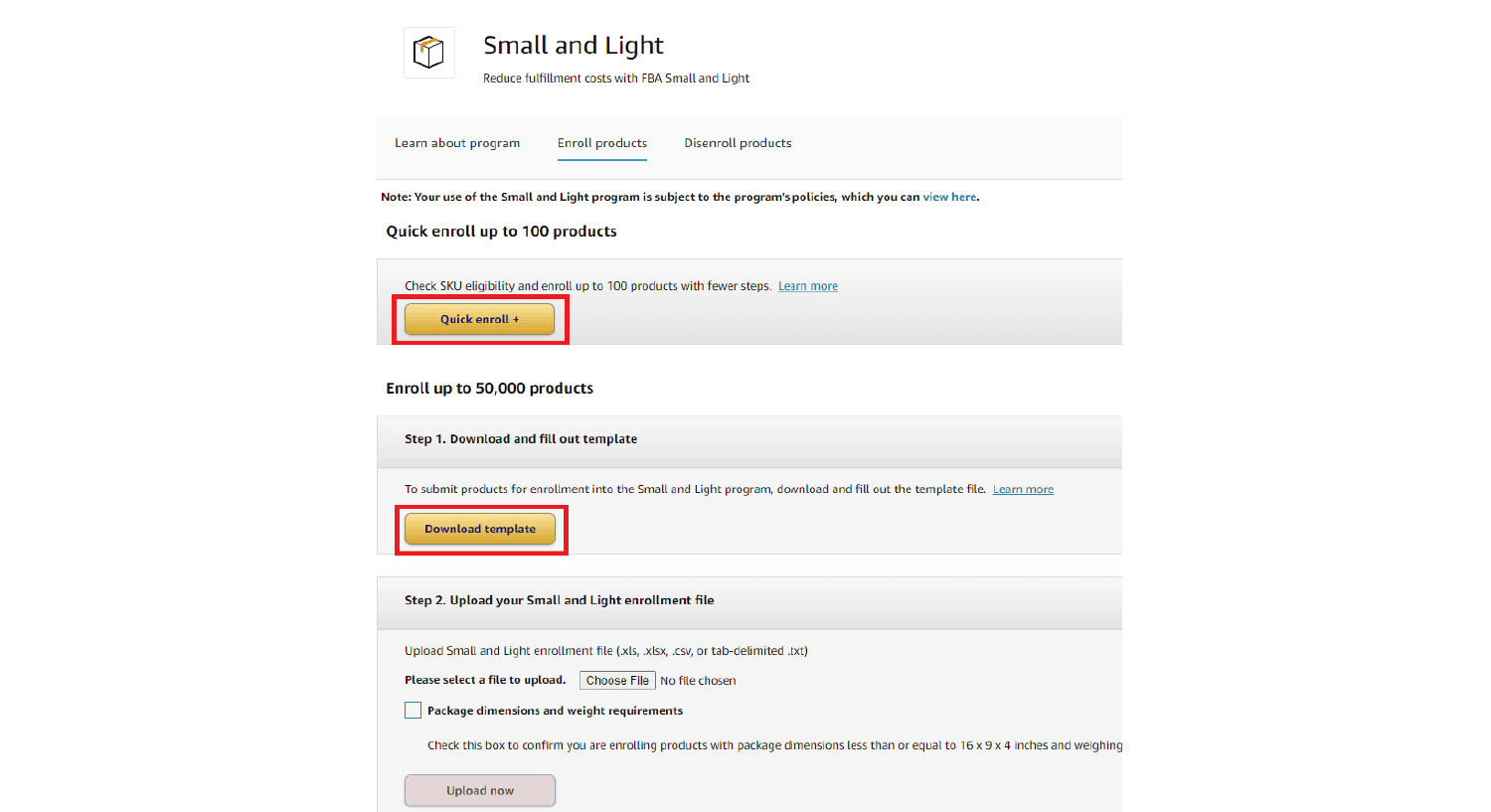
Task: Click the Upload now button
Action: click(480, 791)
